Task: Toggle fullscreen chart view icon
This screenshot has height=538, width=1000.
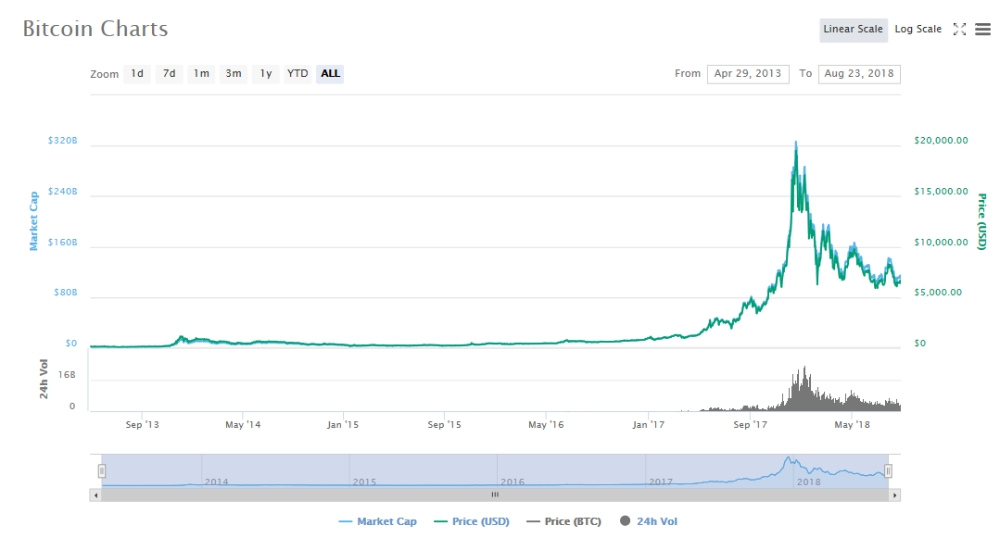Action: [959, 29]
